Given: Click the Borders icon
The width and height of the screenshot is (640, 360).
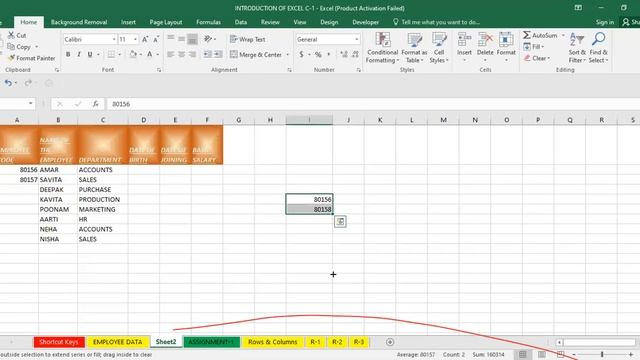Looking at the screenshot, I should point(111,54).
